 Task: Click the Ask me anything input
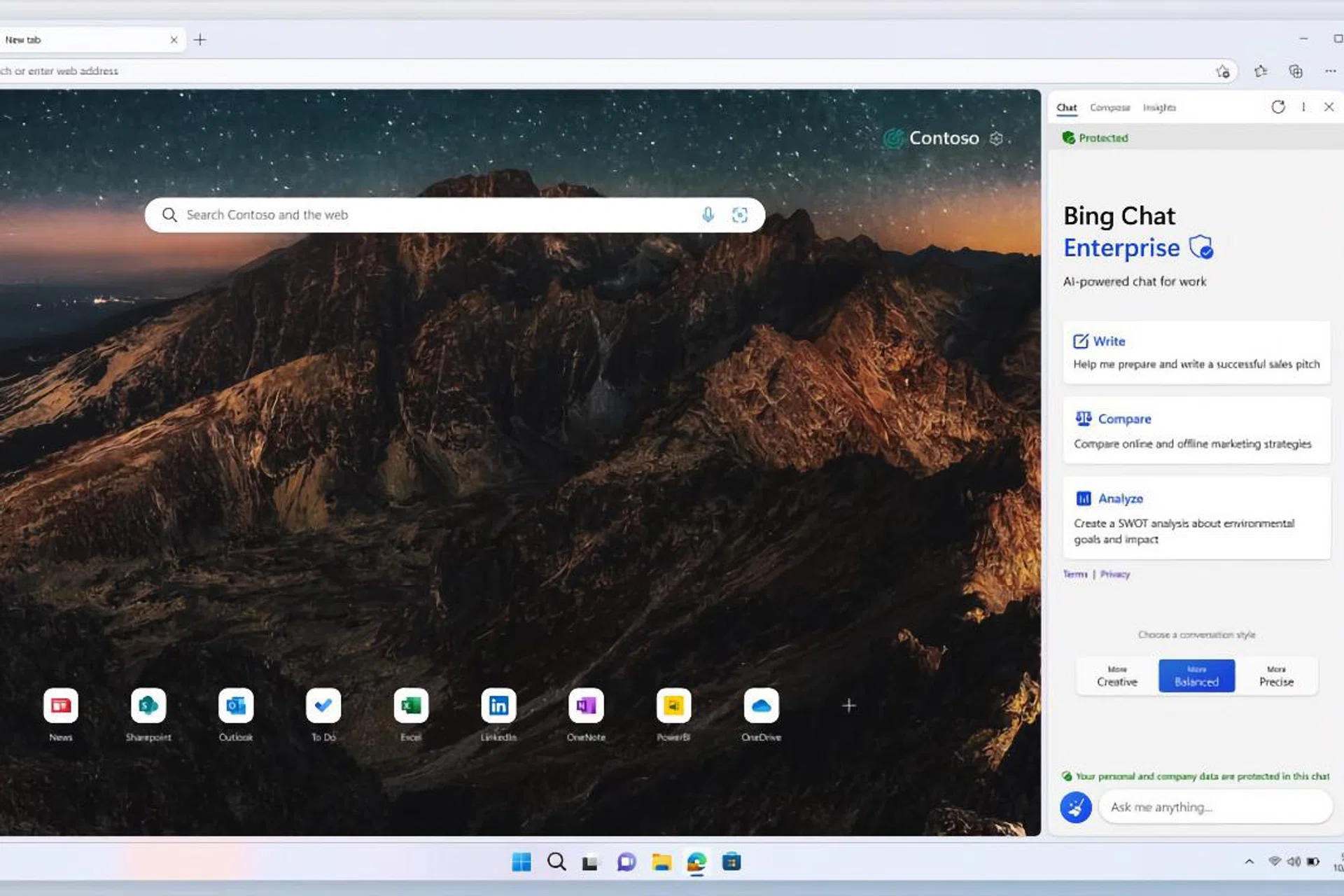tap(1215, 807)
